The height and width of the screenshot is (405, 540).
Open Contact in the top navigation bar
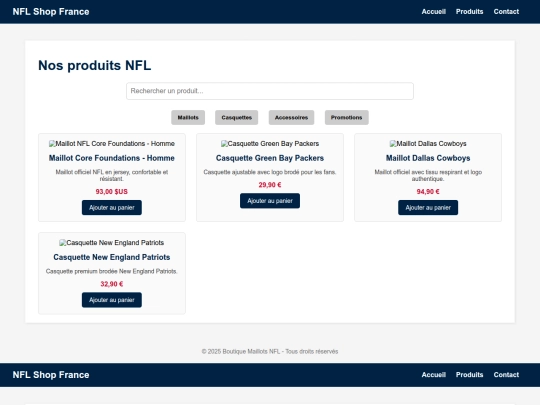[x=506, y=12]
